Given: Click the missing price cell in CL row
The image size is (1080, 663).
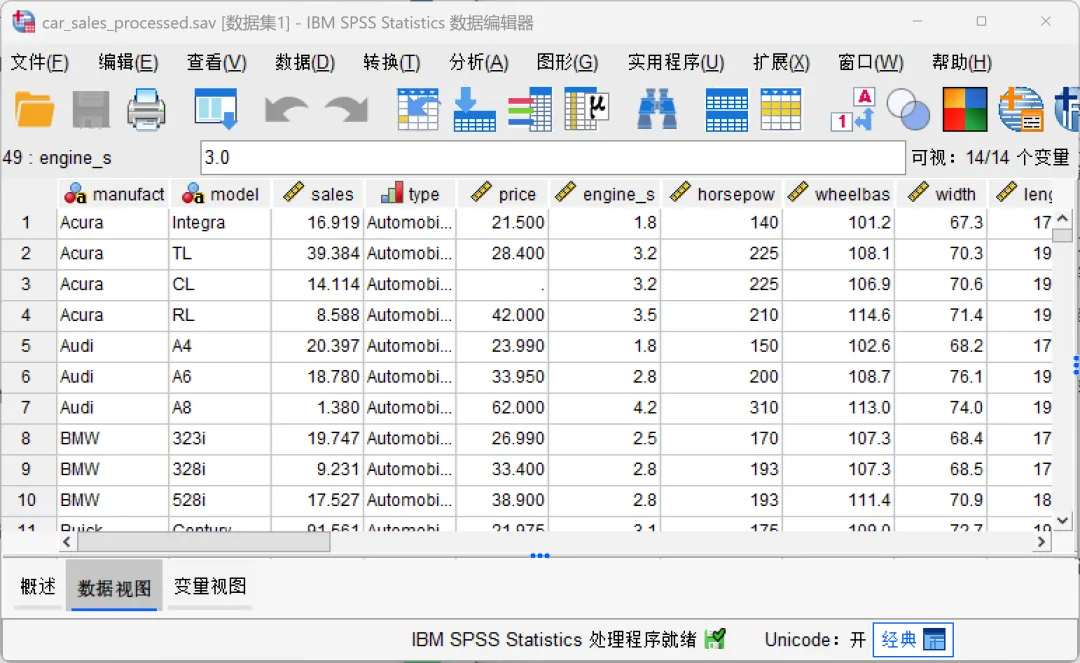Looking at the screenshot, I should coord(502,284).
